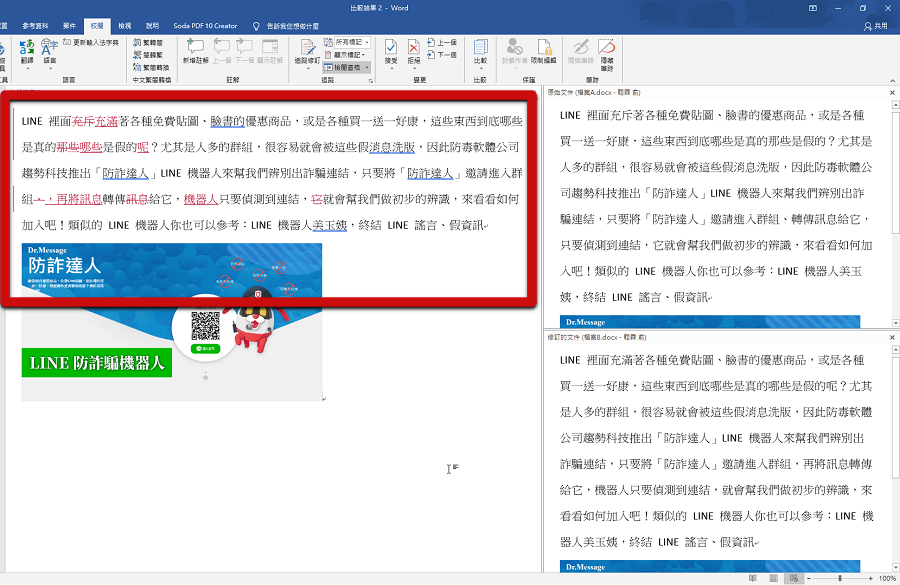The height and width of the screenshot is (585, 900).
Task: Open the Language (語言) tool
Action: (x=50, y=48)
